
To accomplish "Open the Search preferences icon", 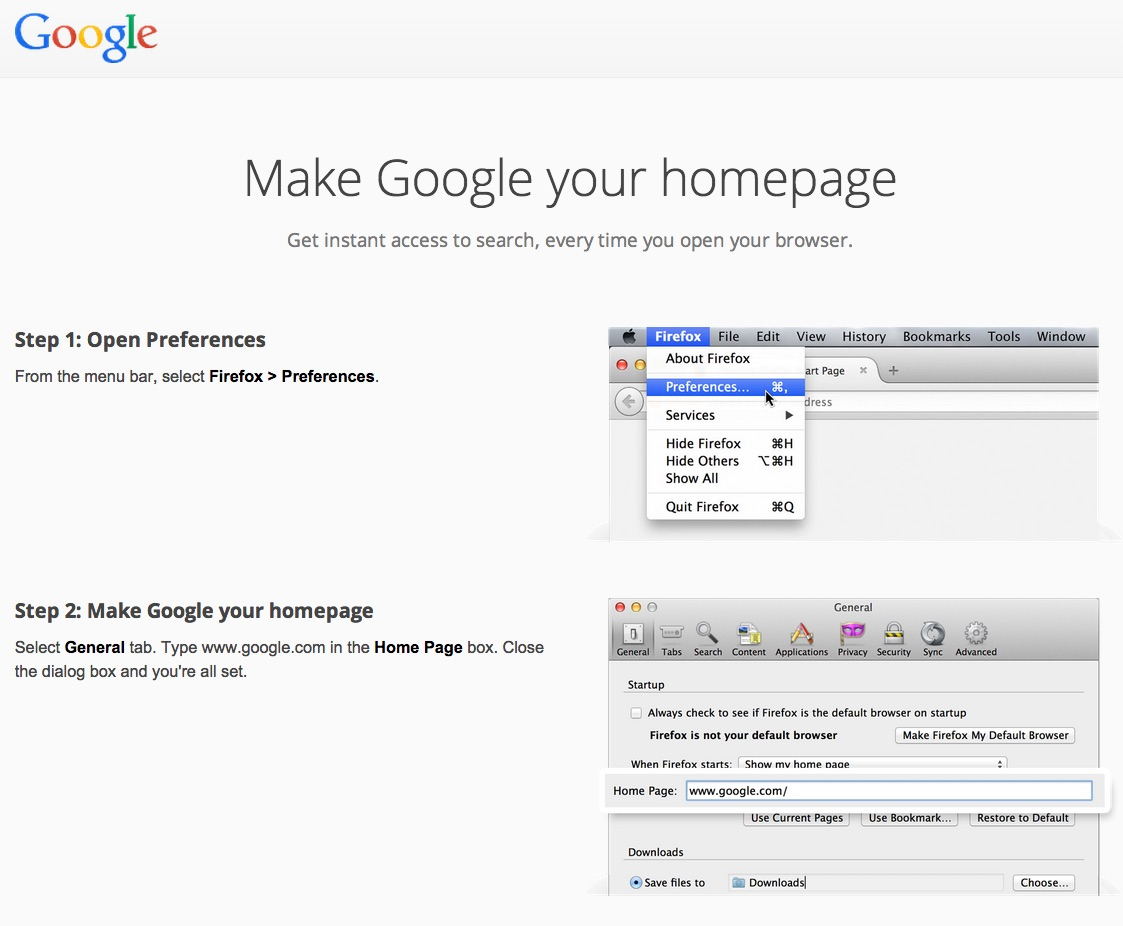I will [x=708, y=637].
